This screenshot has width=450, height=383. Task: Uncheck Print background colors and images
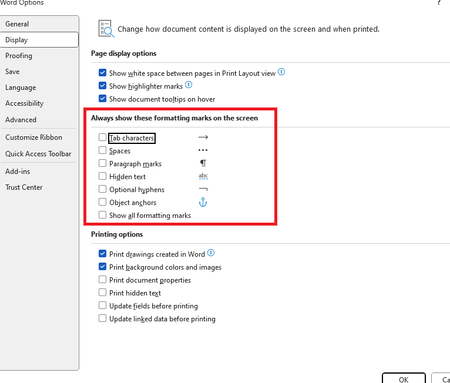(102, 267)
